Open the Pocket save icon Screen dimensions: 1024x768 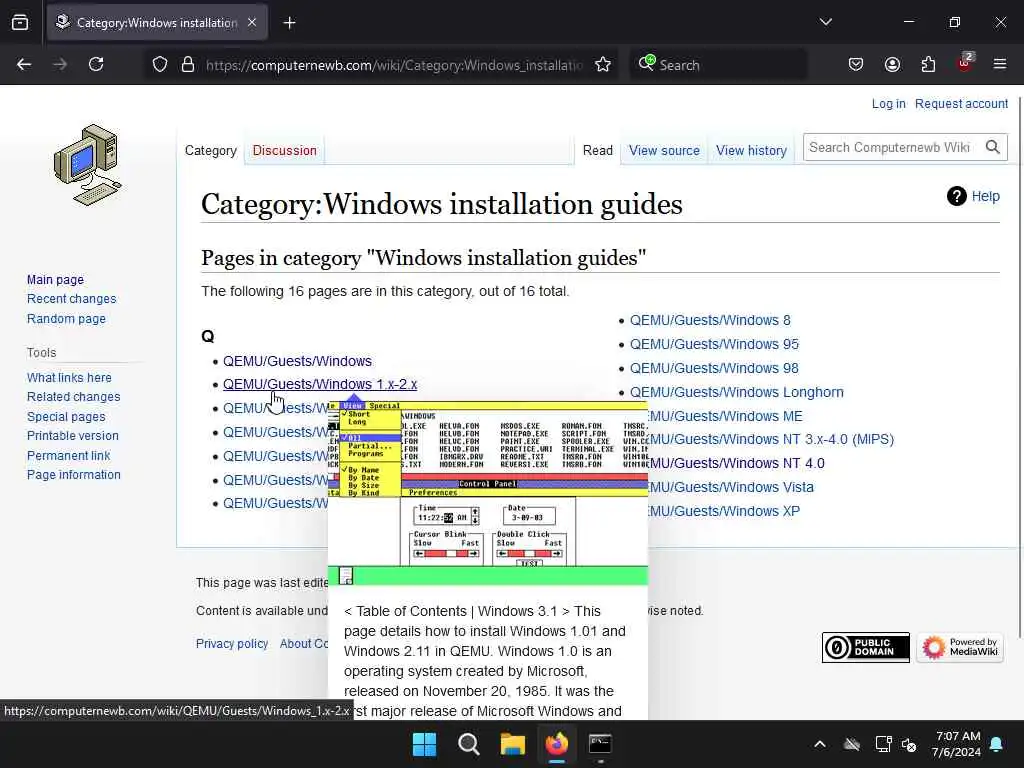point(856,64)
